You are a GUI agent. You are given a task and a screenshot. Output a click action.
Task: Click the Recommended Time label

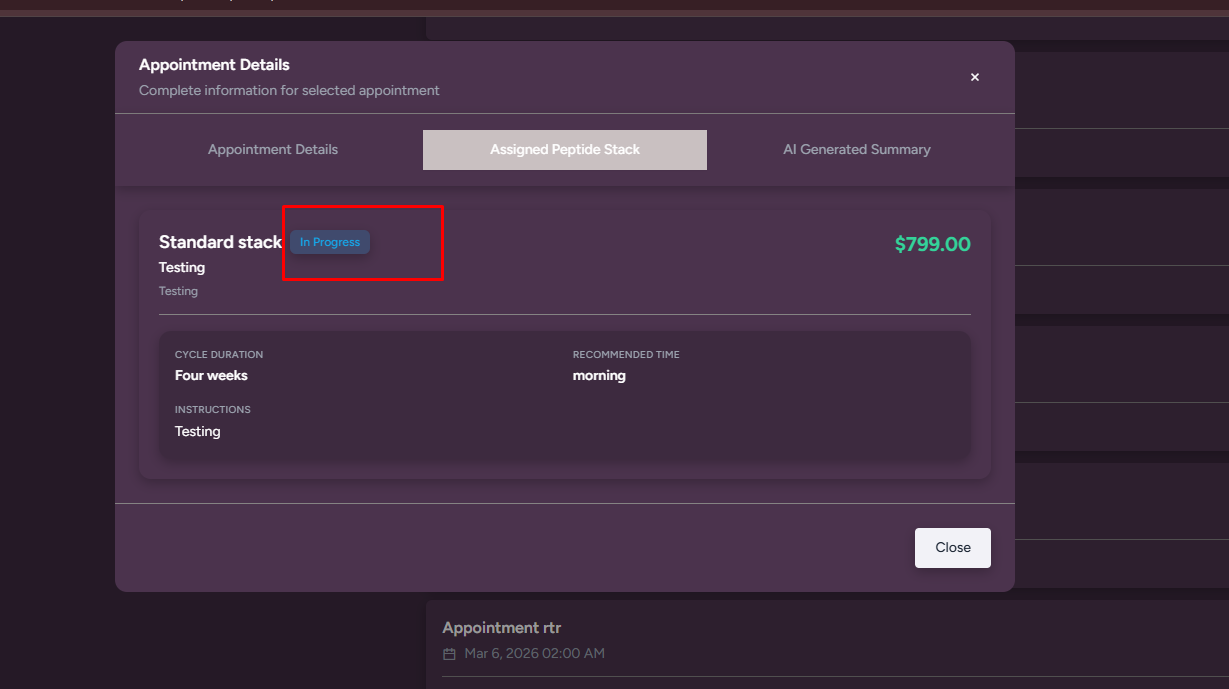click(x=626, y=355)
